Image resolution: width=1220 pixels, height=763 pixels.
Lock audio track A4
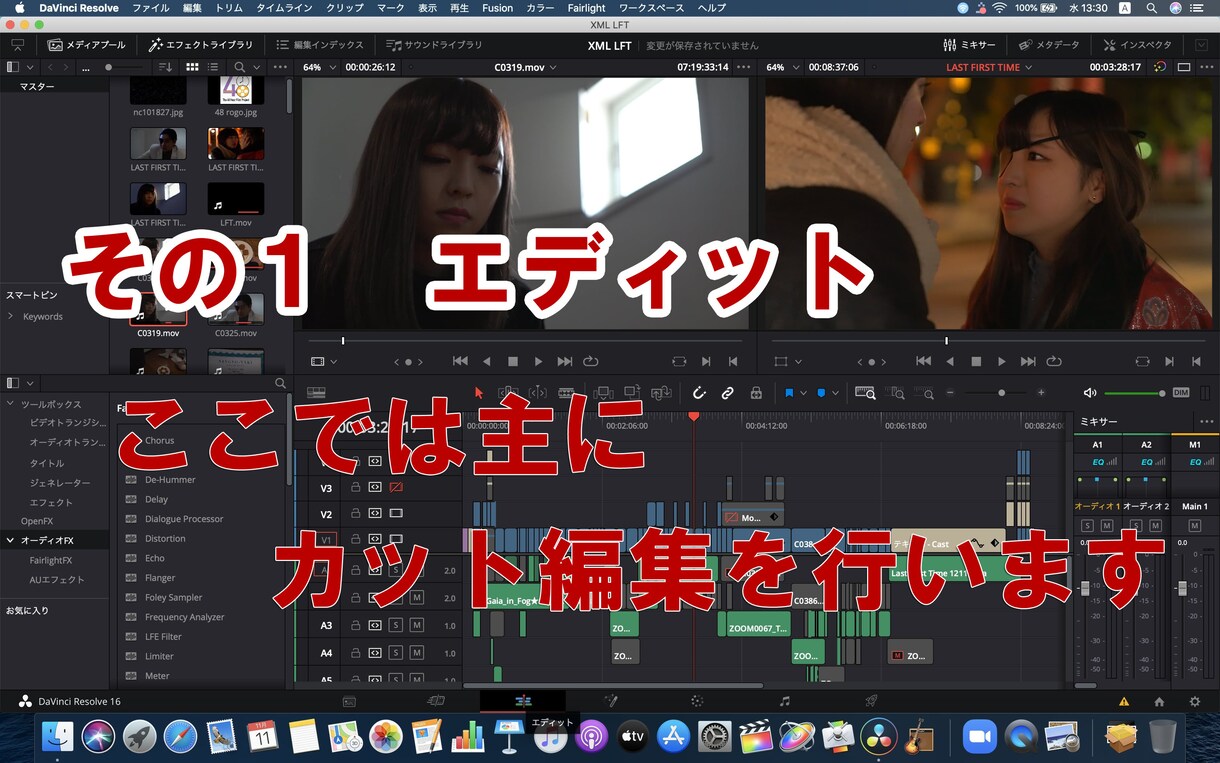click(x=355, y=653)
